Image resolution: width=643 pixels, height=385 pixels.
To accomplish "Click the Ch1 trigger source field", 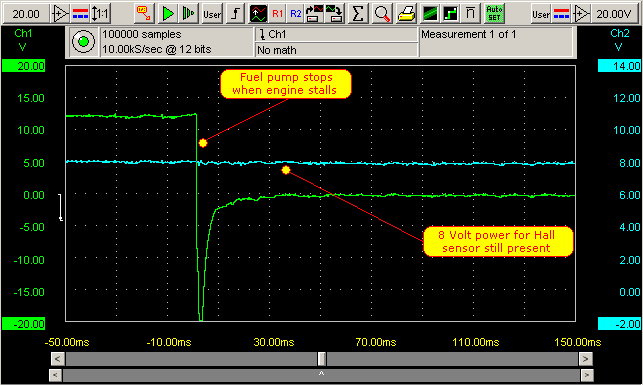I will click(336, 34).
